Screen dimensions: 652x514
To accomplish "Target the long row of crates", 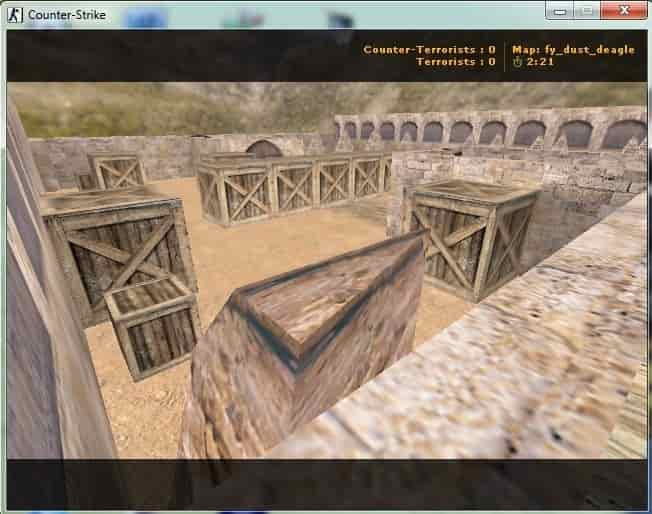I will [x=294, y=188].
